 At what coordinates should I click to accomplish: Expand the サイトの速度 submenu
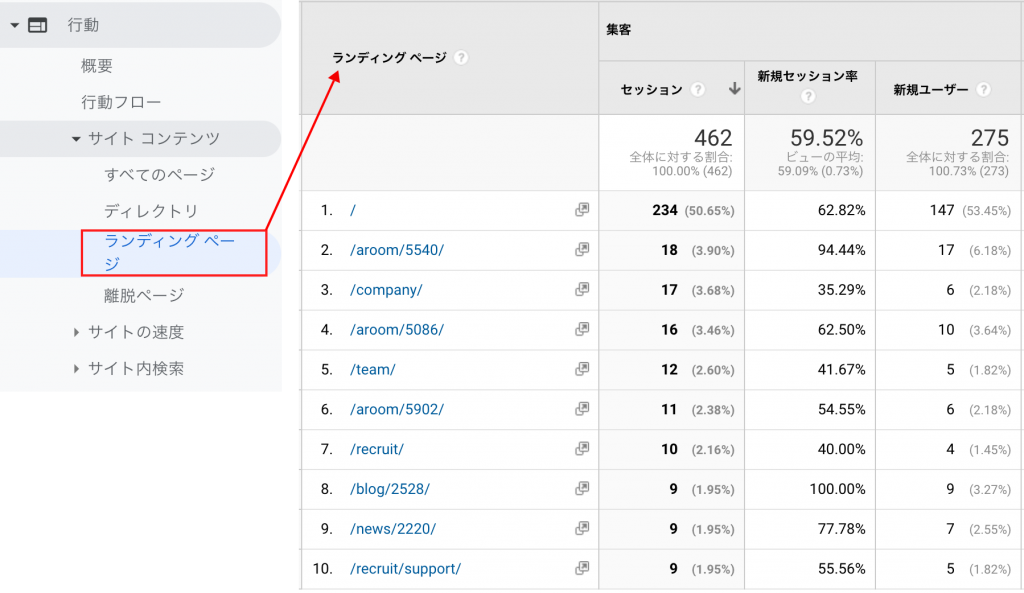point(76,333)
